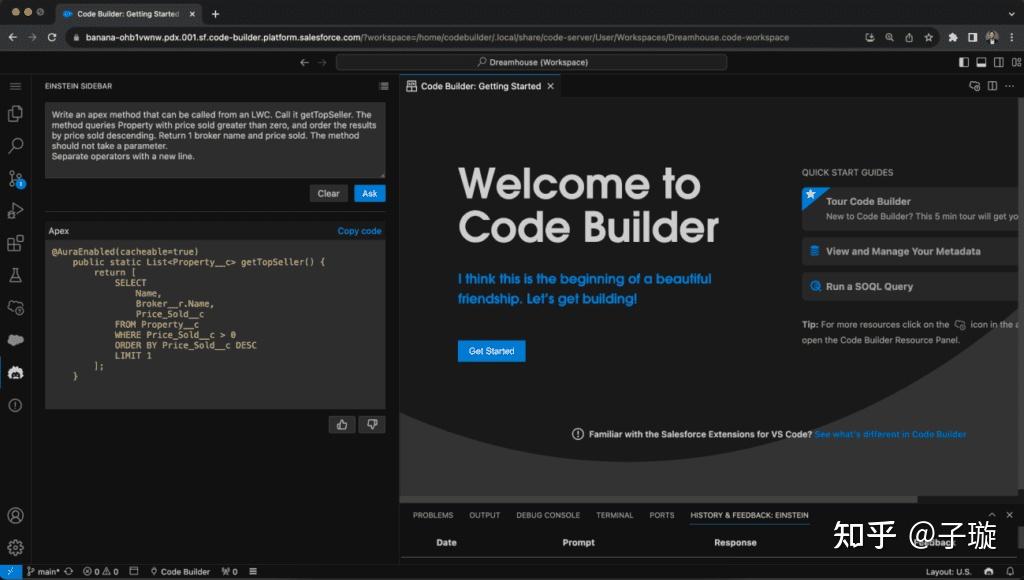Open the See what's different in Code Builder link
Viewport: 1024px width, 580px height.
pyautogui.click(x=890, y=434)
